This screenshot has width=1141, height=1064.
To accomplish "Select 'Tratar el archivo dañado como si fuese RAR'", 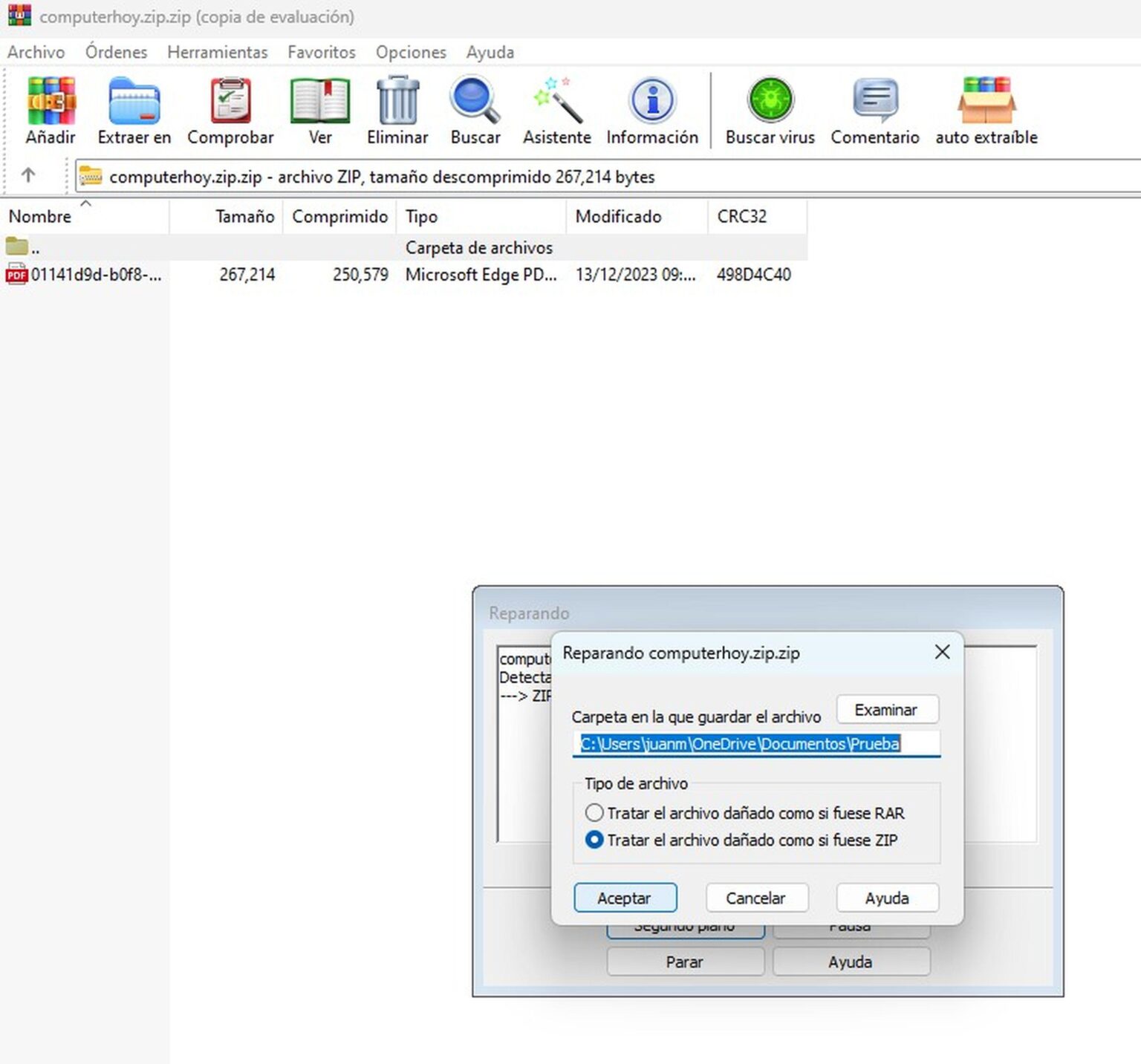I will click(x=594, y=813).
